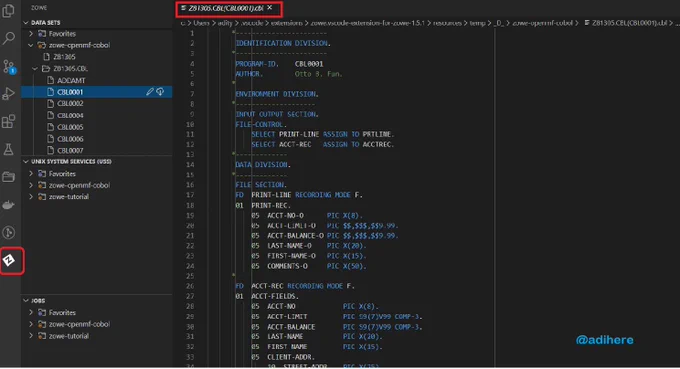The height and width of the screenshot is (369, 680).
Task: Click the 'extensions' breadcrumb segment
Action: click(x=286, y=23)
